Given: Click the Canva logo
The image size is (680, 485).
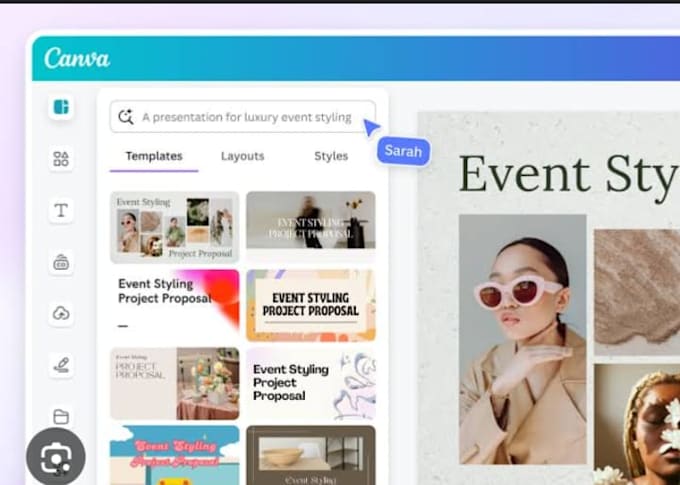Looking at the screenshot, I should [x=77, y=58].
